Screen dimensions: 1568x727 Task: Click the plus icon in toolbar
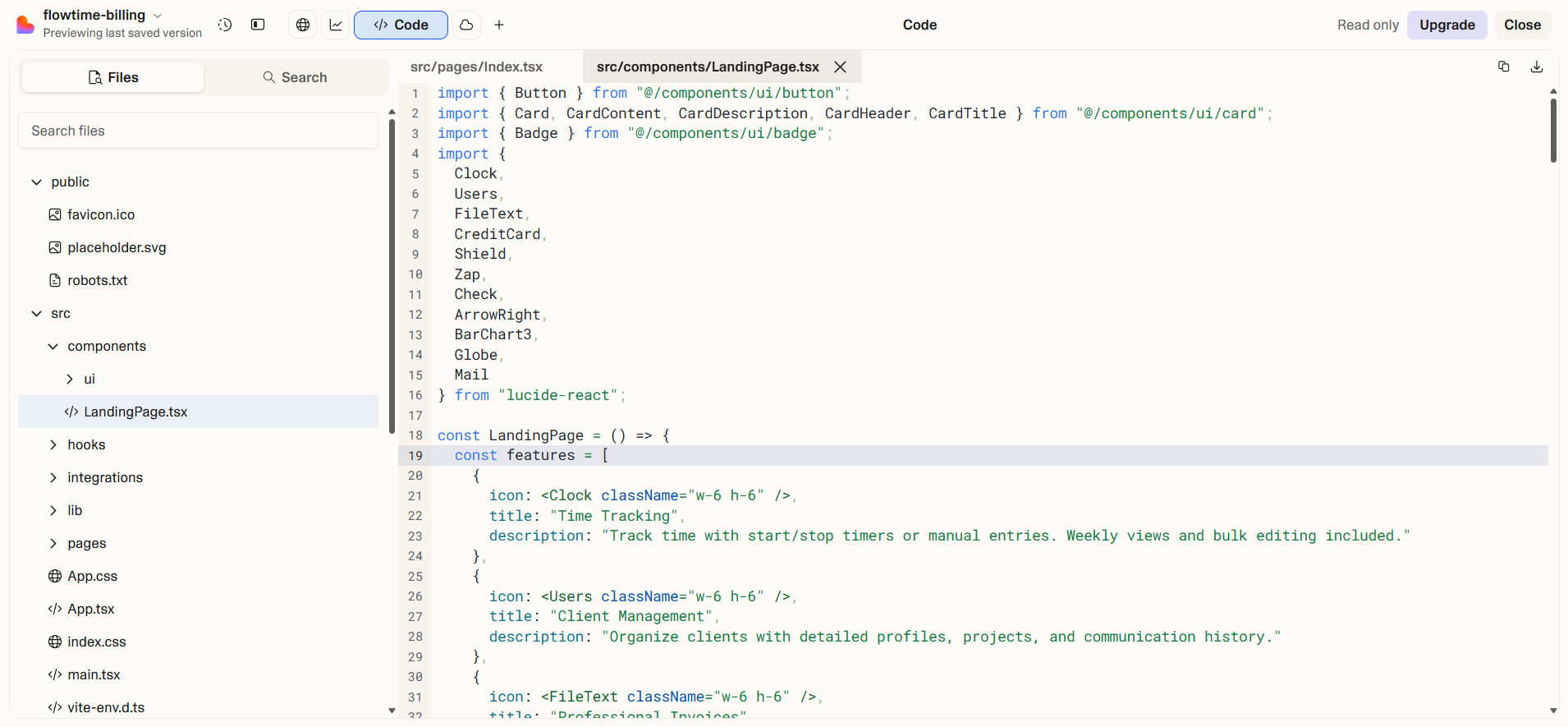[x=499, y=25]
